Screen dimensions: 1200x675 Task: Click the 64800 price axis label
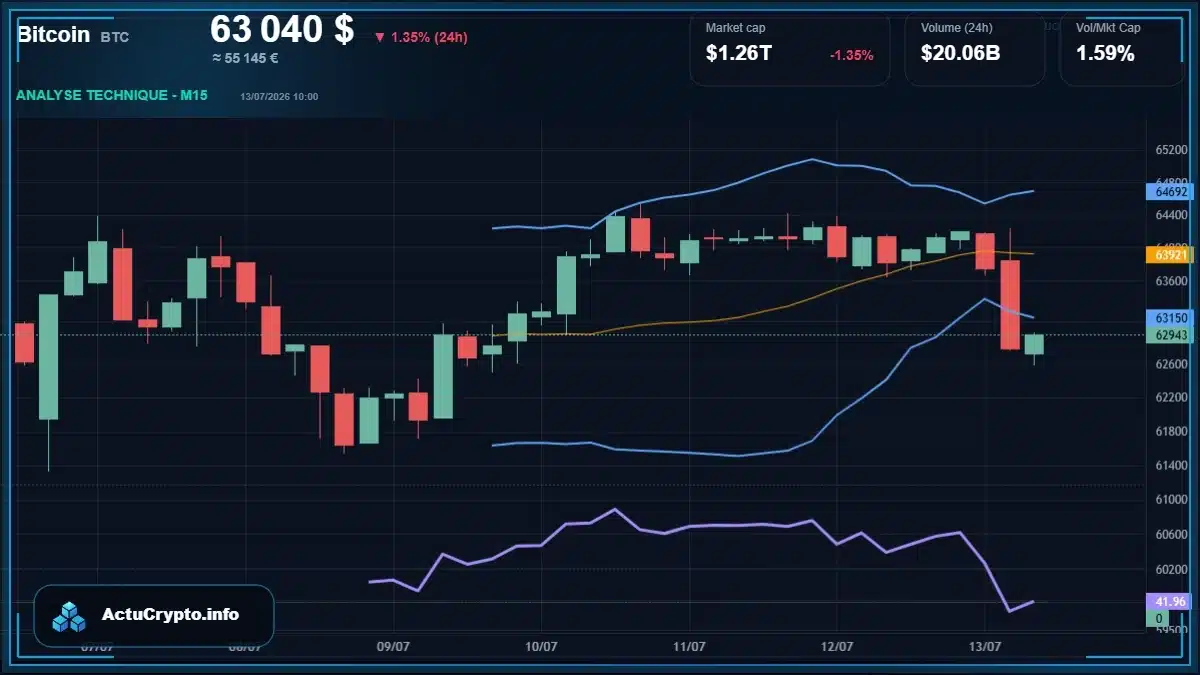(x=1170, y=181)
